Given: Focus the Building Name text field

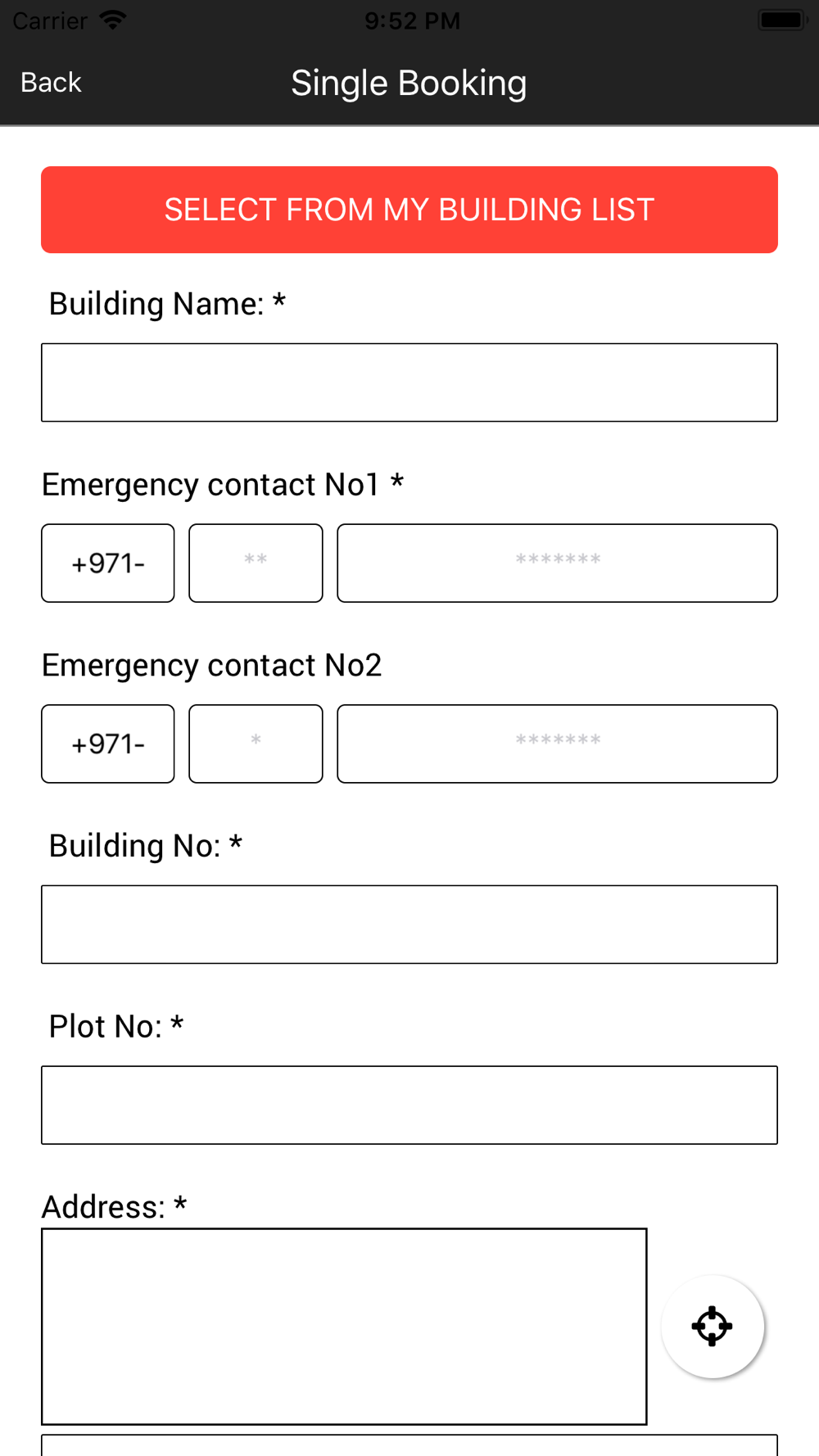Looking at the screenshot, I should (x=409, y=382).
